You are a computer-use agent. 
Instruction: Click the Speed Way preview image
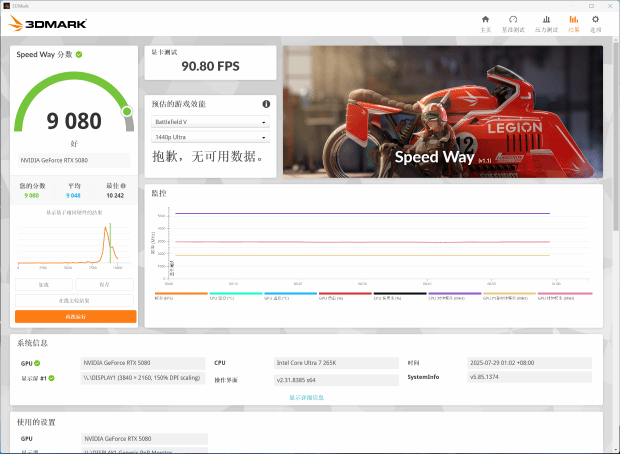pyautogui.click(x=443, y=112)
